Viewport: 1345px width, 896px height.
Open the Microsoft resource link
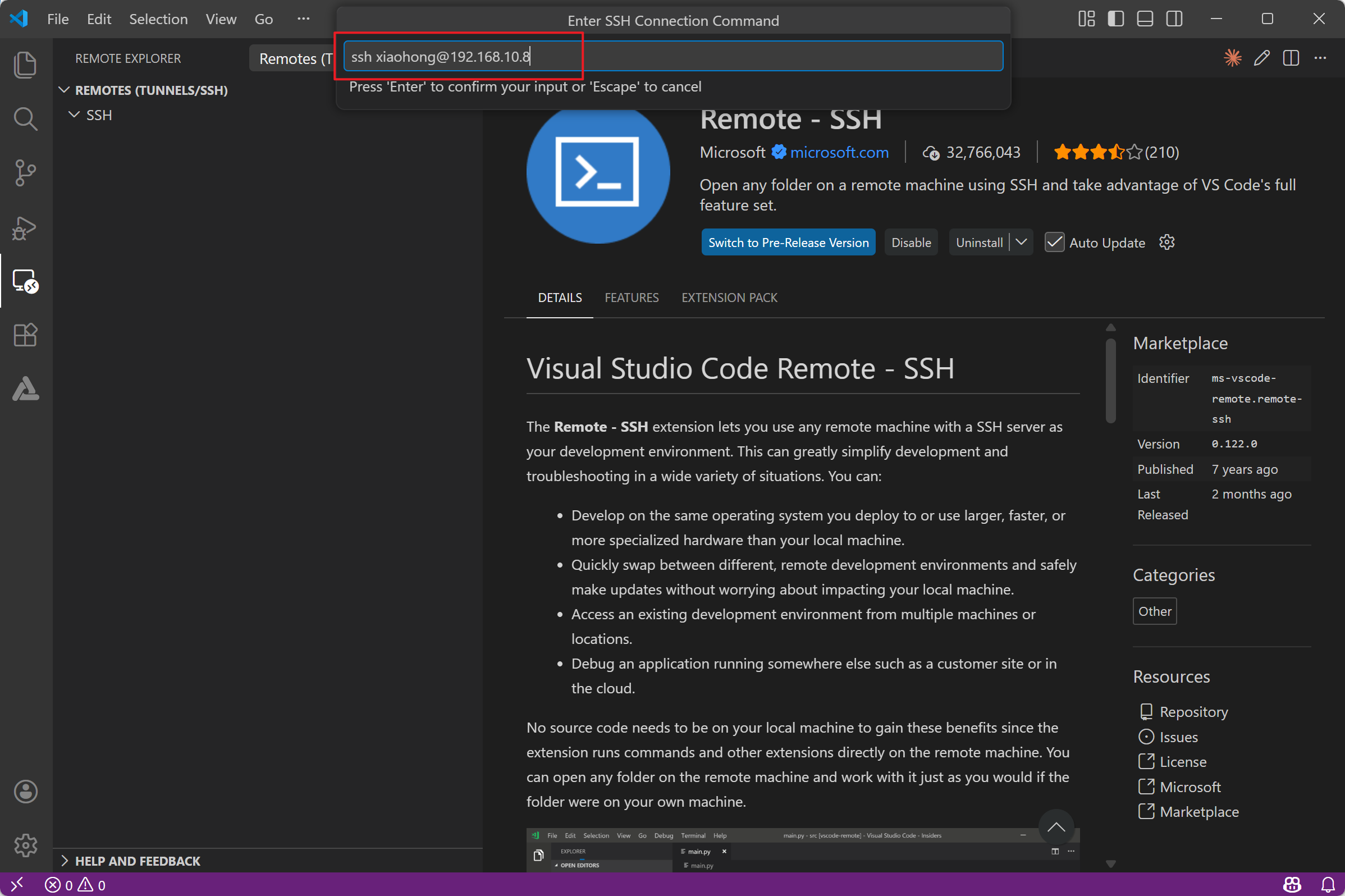(1190, 787)
